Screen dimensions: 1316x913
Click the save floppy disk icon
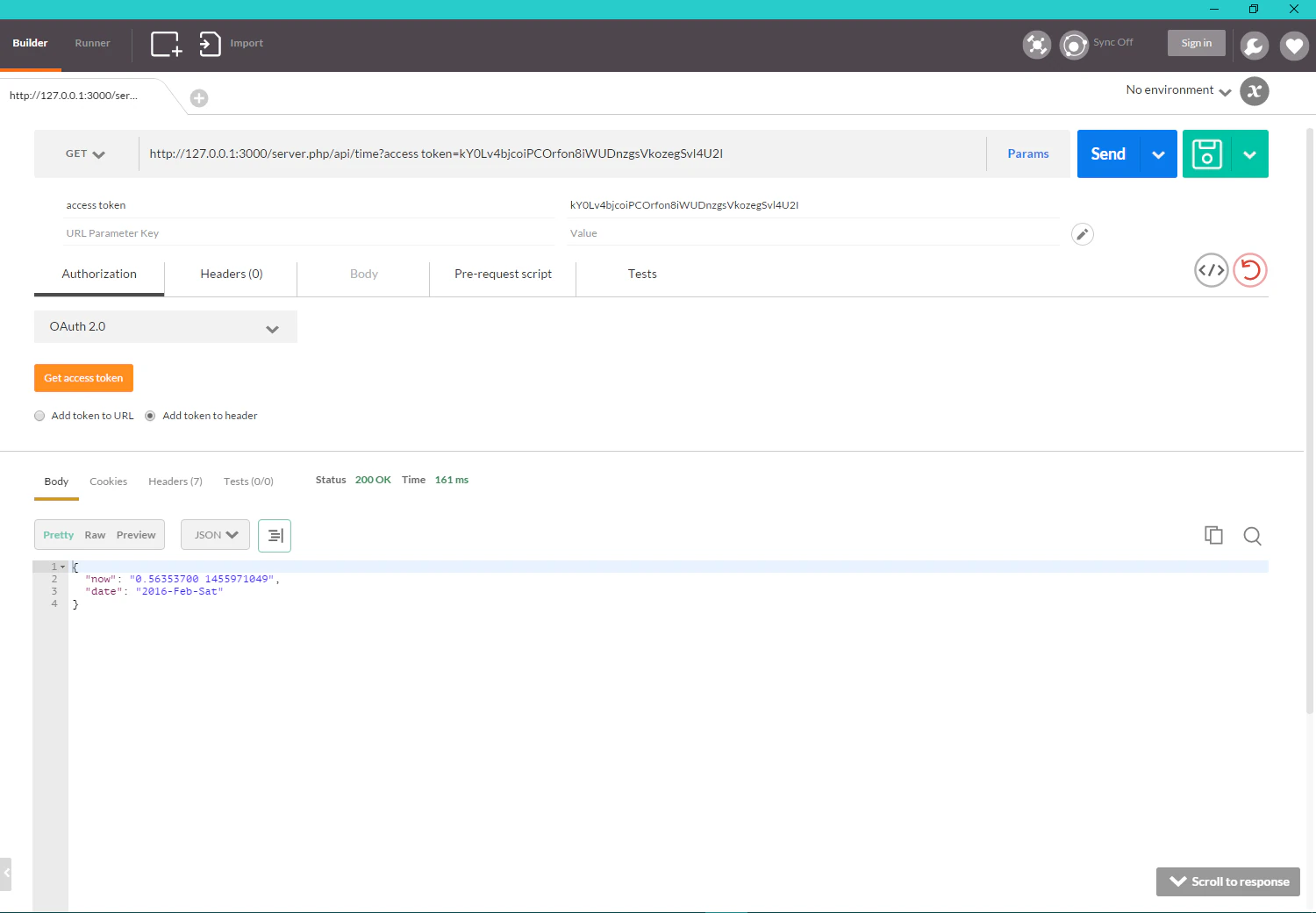click(x=1207, y=153)
